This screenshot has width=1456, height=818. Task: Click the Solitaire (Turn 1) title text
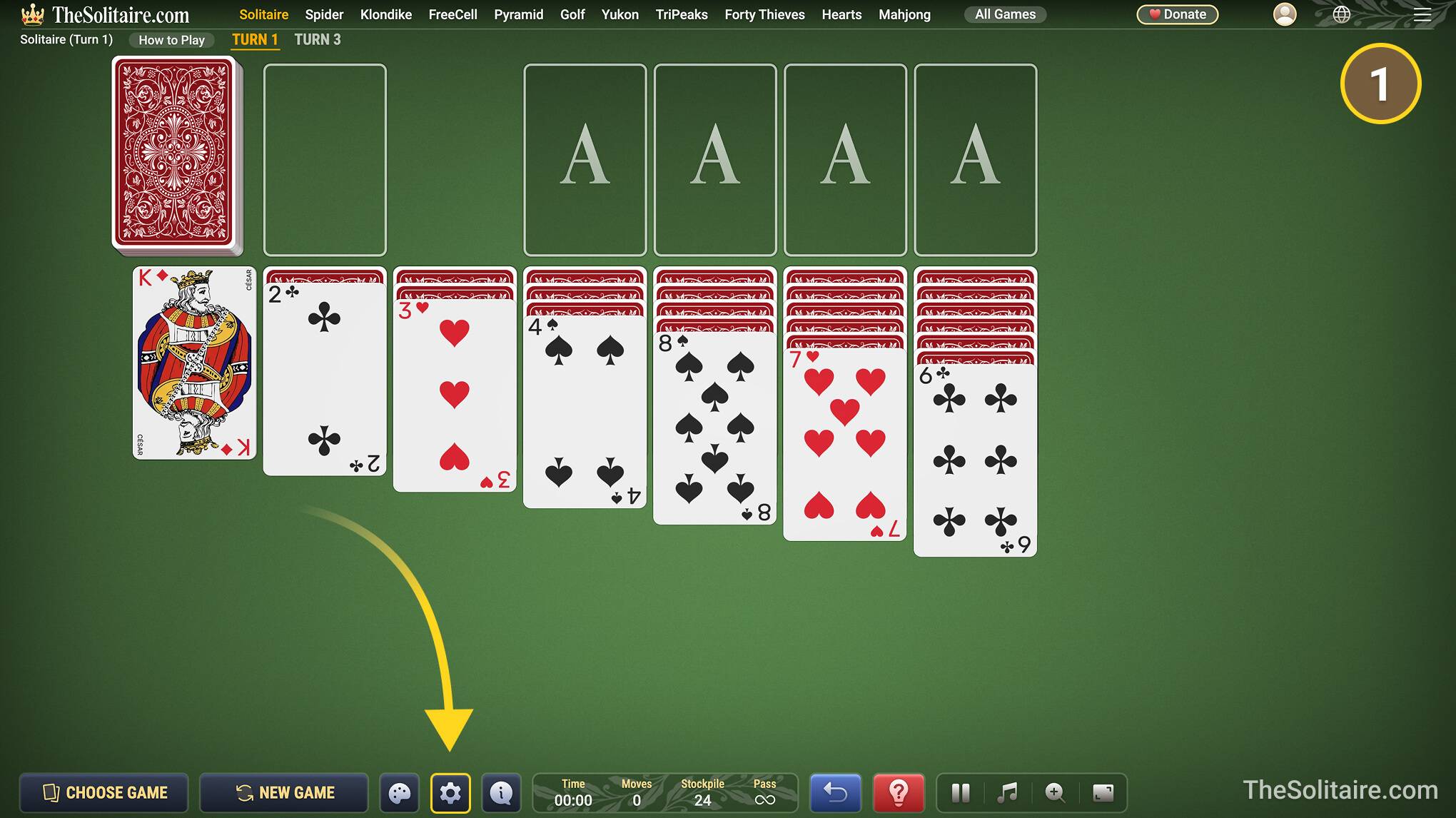tap(66, 39)
